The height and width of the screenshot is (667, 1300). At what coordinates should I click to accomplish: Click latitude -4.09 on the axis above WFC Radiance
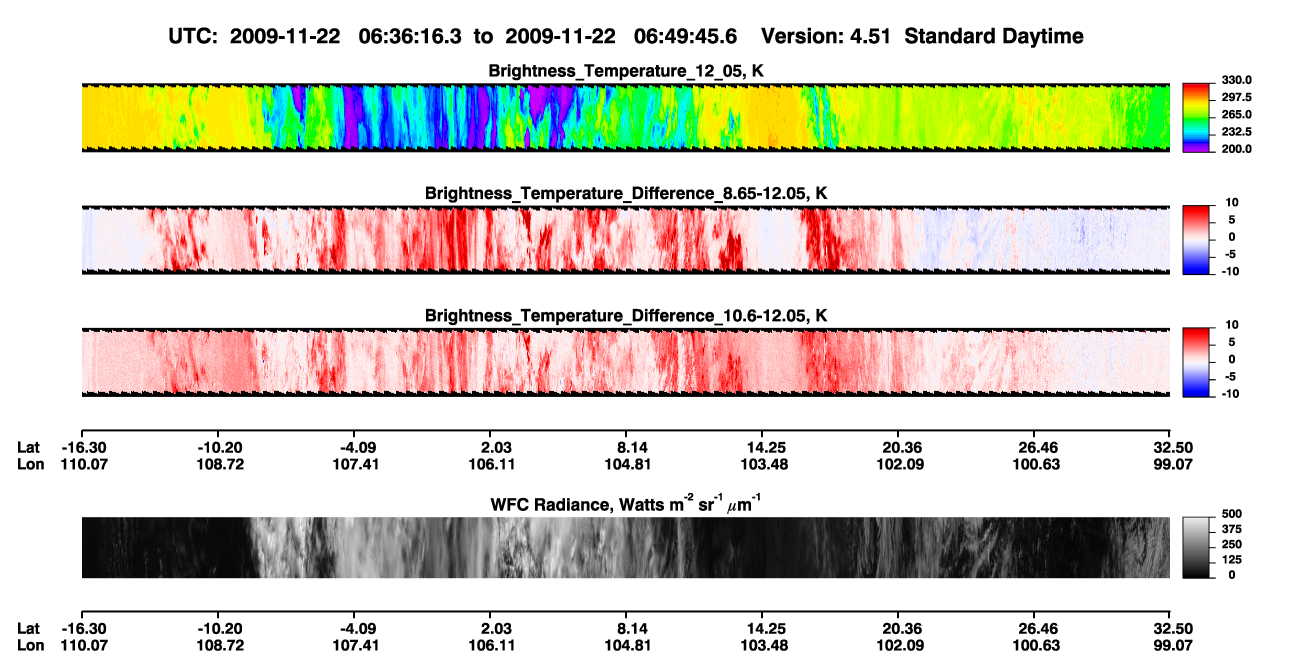click(353, 448)
